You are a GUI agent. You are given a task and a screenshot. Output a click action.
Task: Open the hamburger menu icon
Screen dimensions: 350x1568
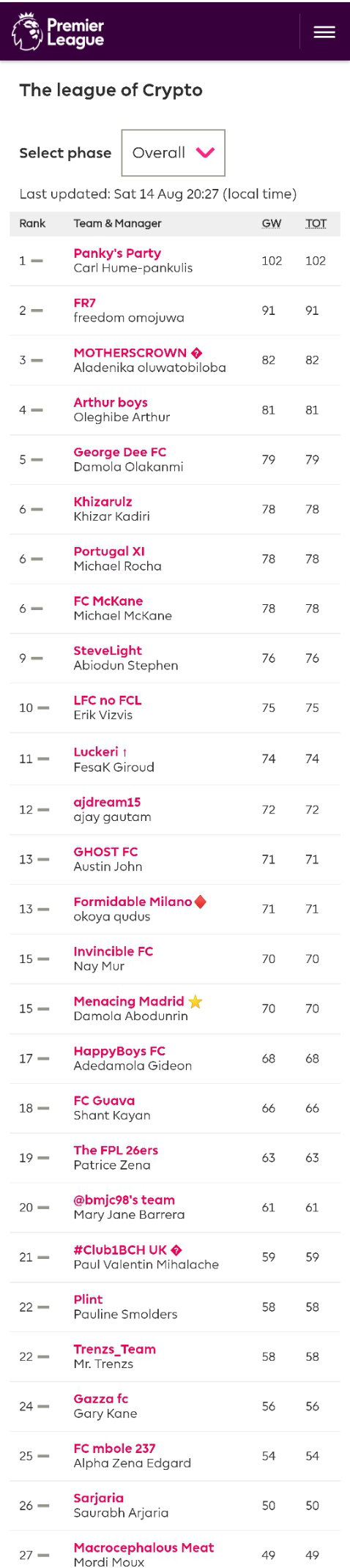point(324,32)
